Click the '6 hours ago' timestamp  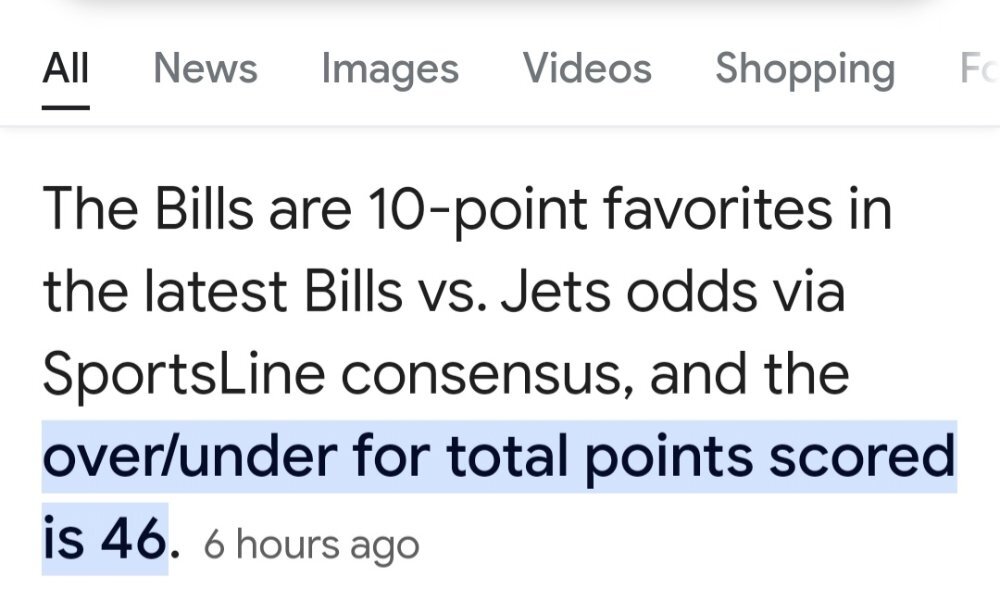[x=311, y=545]
